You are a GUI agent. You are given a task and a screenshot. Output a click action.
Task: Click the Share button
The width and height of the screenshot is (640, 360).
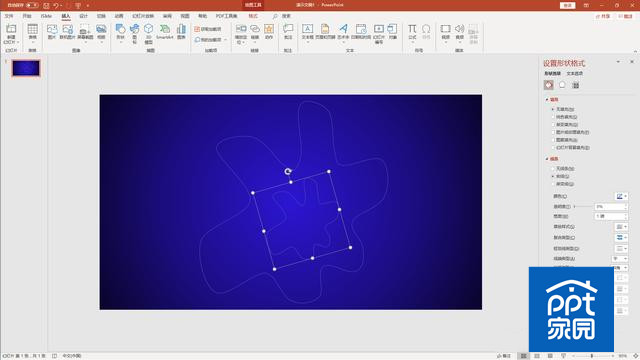[x=603, y=16]
